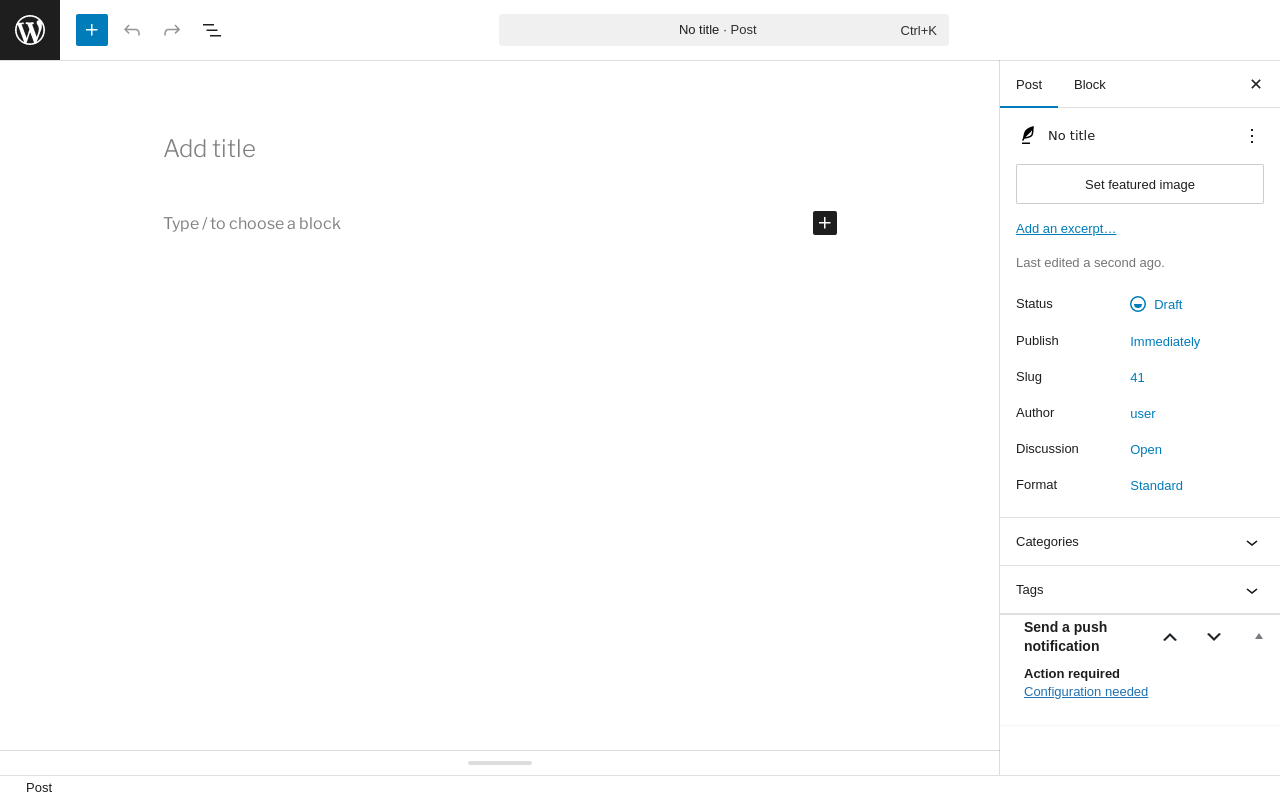Collapse Send a push notification panel
The image size is (1280, 800).
1259,636
